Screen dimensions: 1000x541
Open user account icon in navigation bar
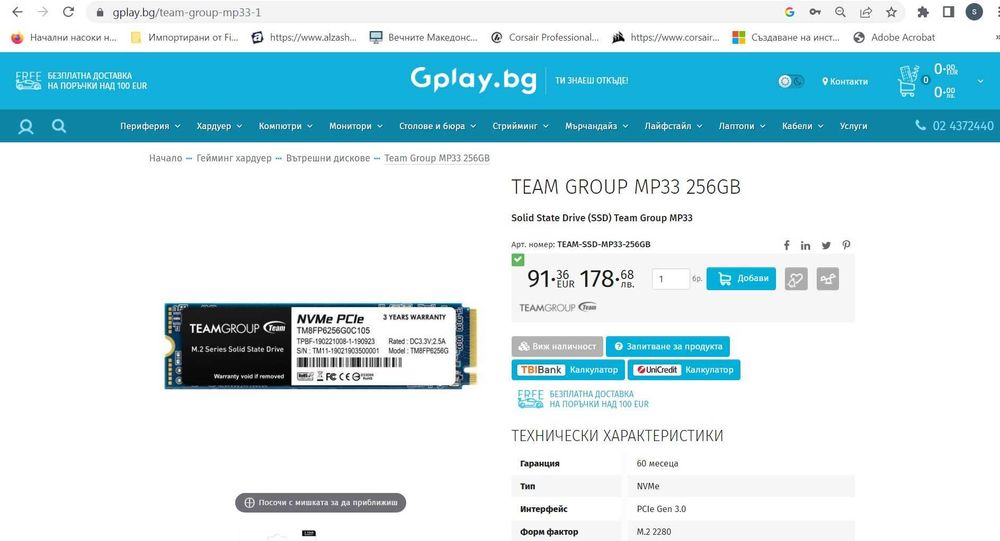pos(26,126)
